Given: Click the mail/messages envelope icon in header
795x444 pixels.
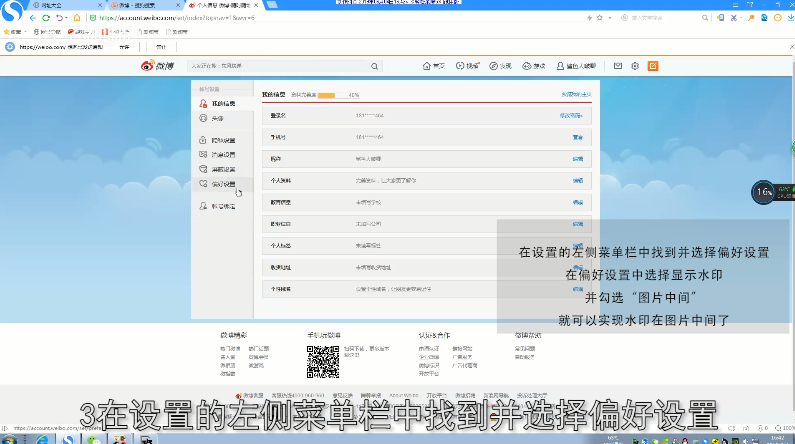Looking at the screenshot, I should point(618,66).
